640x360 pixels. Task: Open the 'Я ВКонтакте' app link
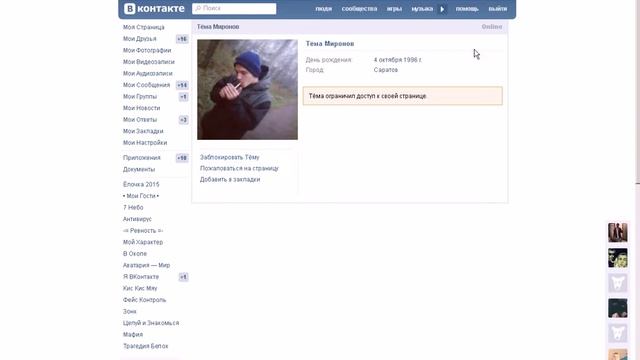[141, 277]
